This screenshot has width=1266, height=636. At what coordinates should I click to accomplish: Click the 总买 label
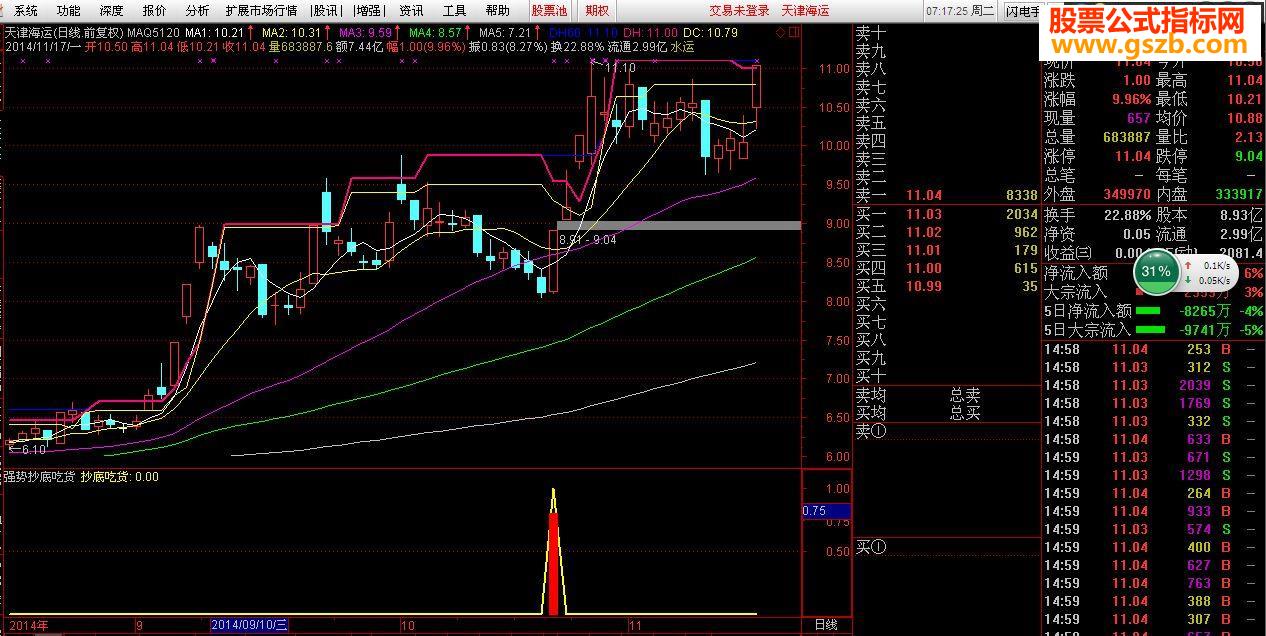965,412
